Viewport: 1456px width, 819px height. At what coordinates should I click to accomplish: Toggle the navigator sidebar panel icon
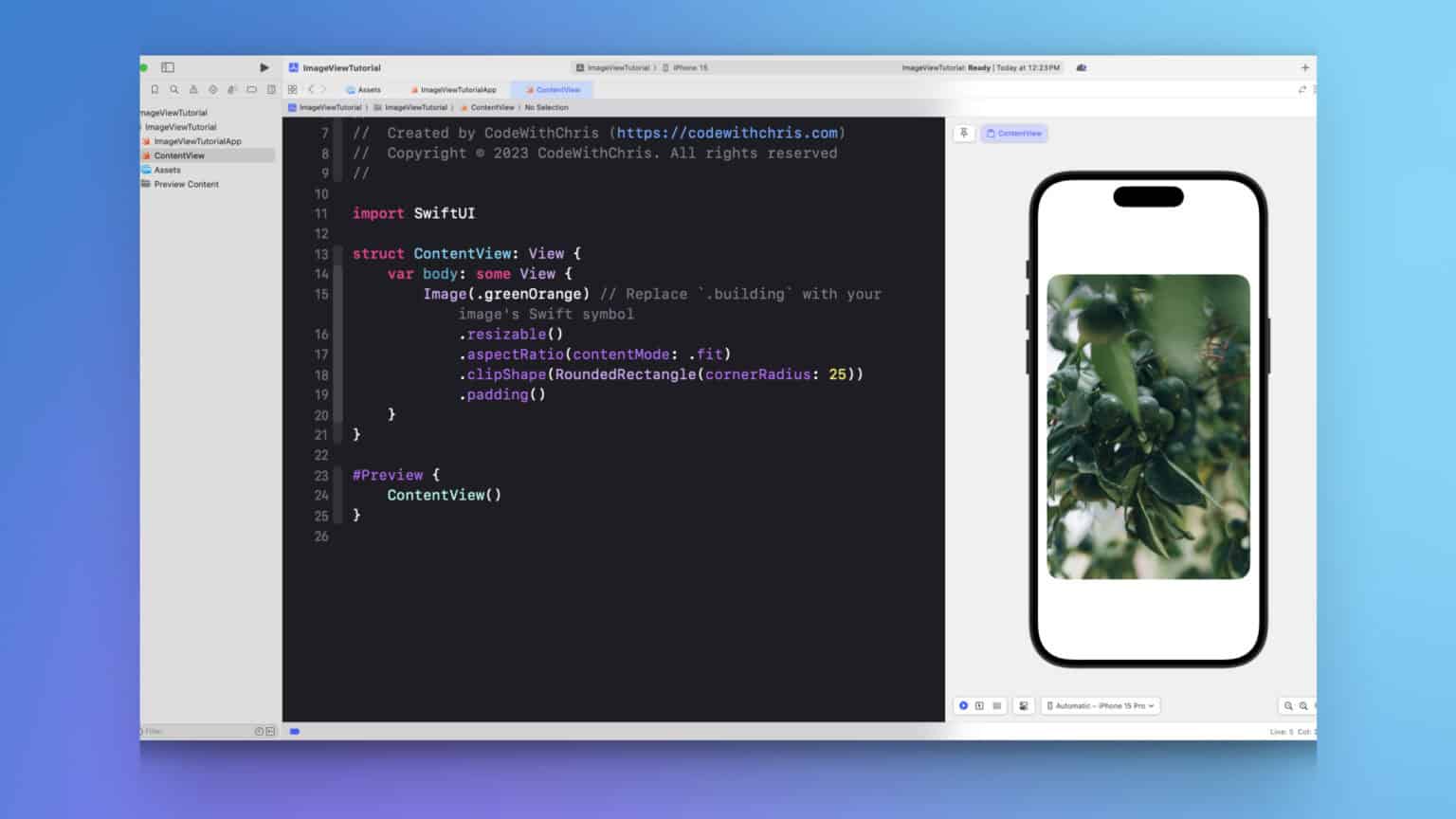[168, 67]
